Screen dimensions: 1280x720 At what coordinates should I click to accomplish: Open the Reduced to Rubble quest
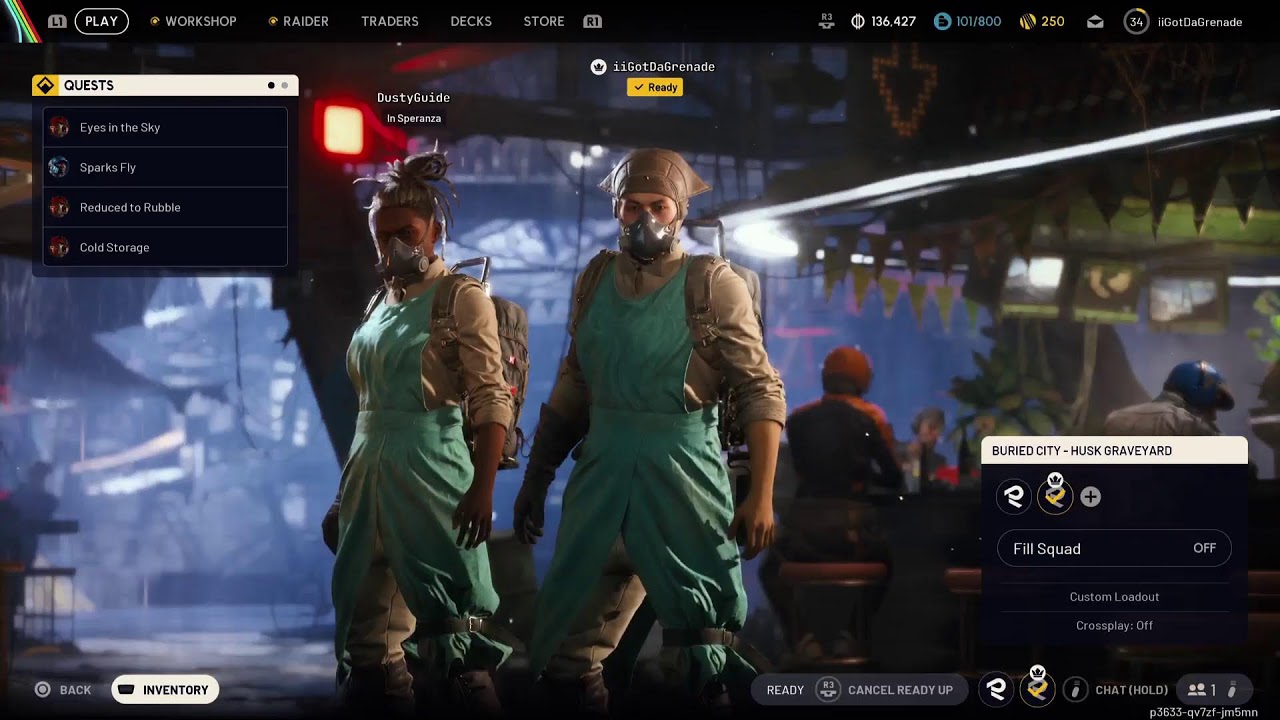[165, 207]
